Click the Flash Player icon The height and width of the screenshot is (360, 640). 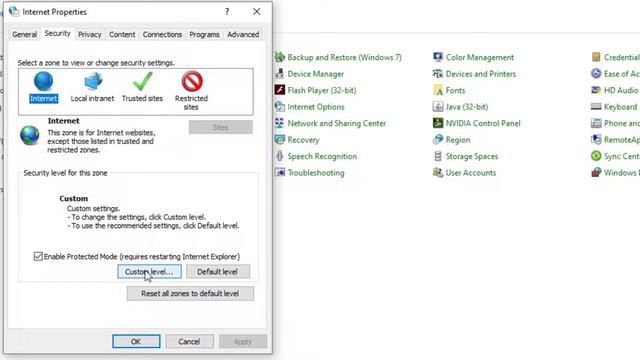pyautogui.click(x=280, y=90)
